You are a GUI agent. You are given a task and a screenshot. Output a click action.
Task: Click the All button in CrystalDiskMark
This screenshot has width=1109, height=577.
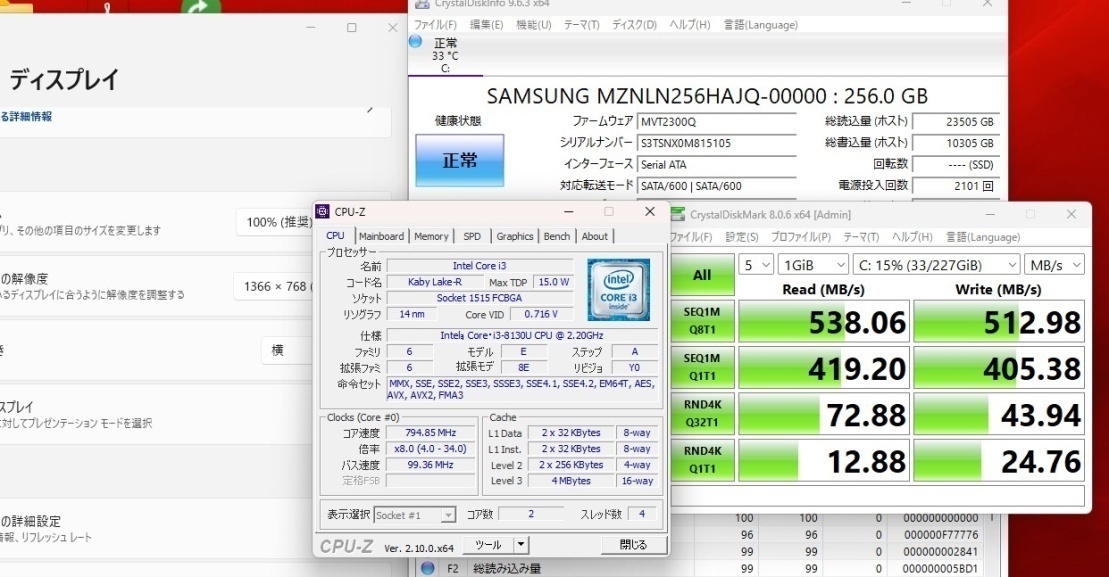[702, 275]
